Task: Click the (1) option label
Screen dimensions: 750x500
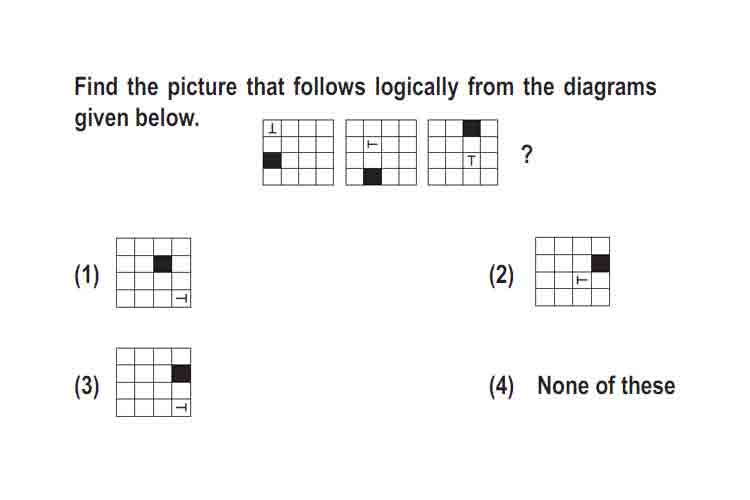Action: [87, 276]
